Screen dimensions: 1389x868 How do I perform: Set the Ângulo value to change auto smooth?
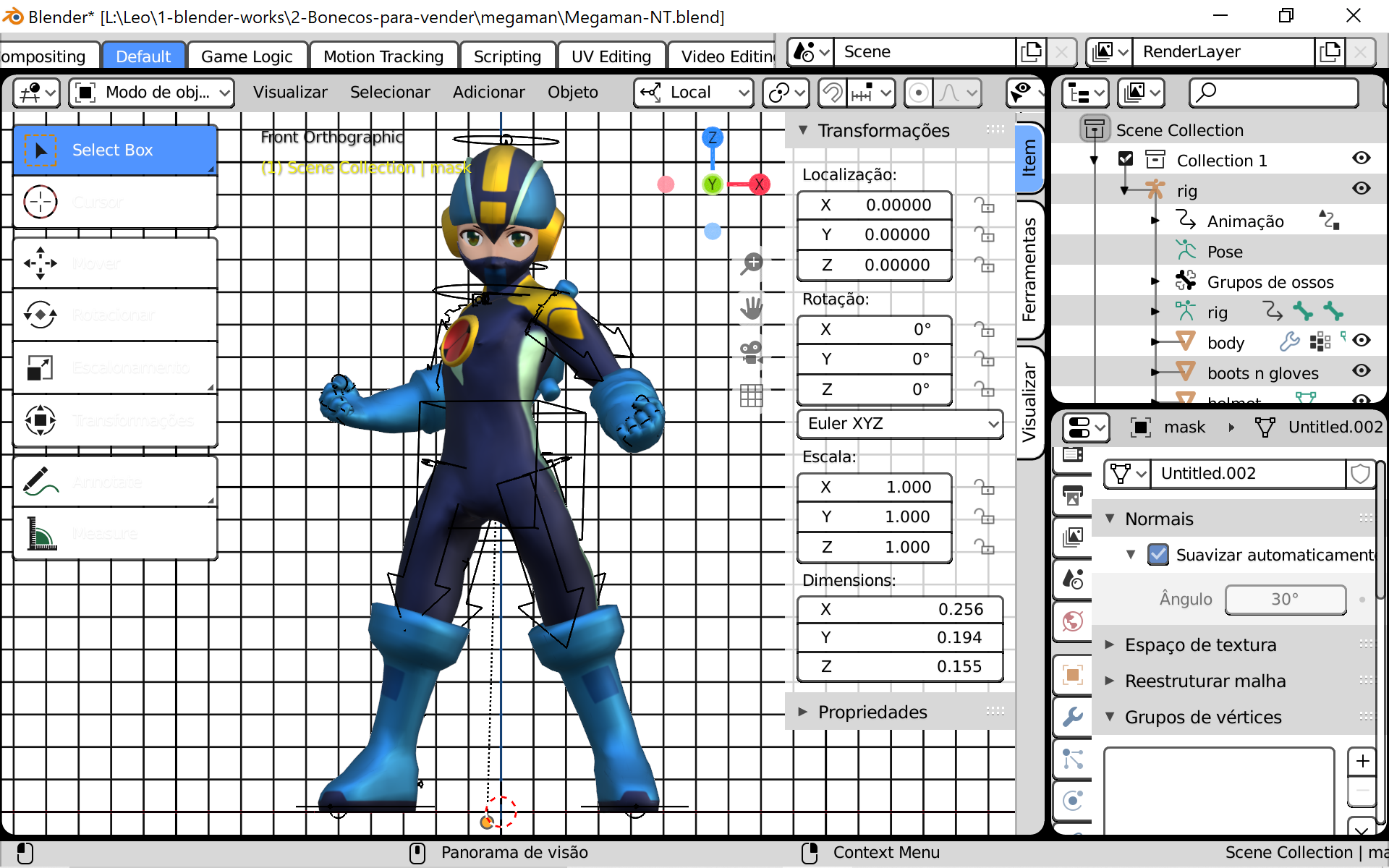click(1285, 600)
